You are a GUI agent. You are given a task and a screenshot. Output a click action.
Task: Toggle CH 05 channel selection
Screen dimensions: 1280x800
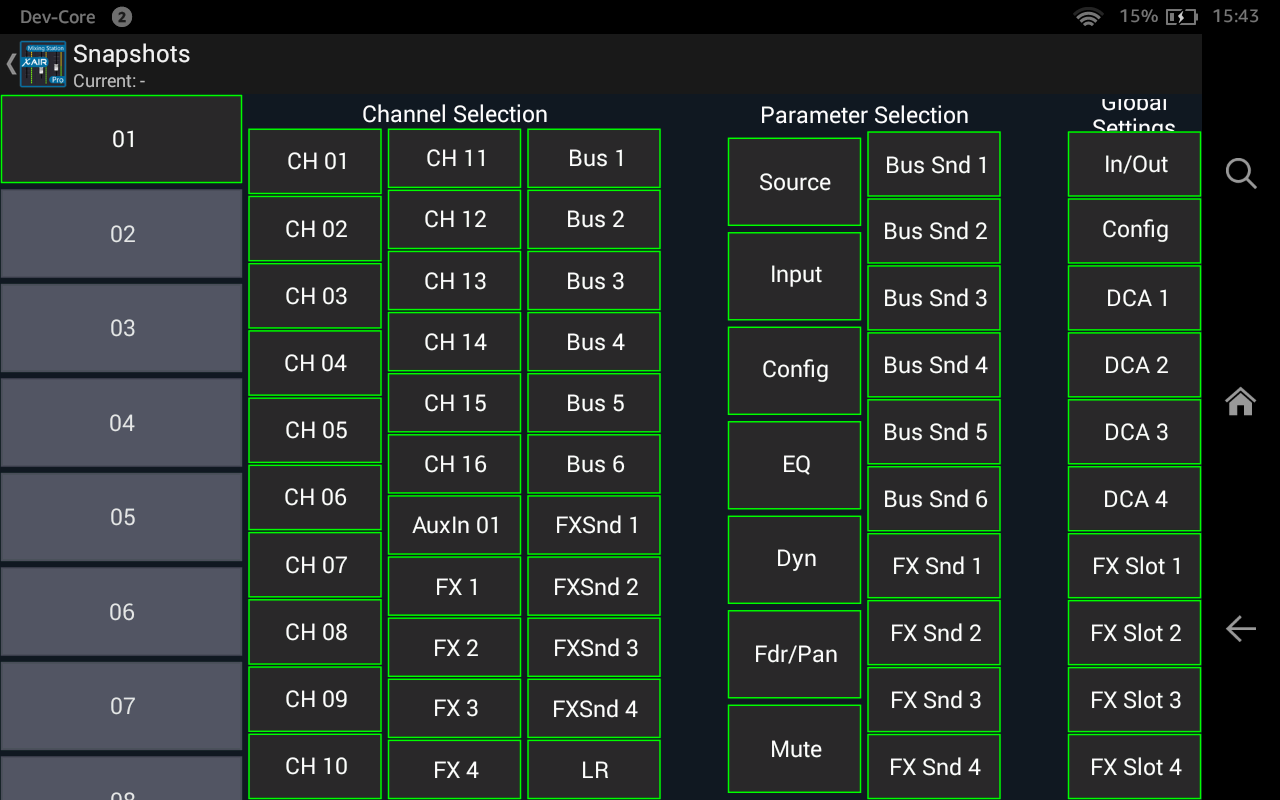tap(315, 430)
